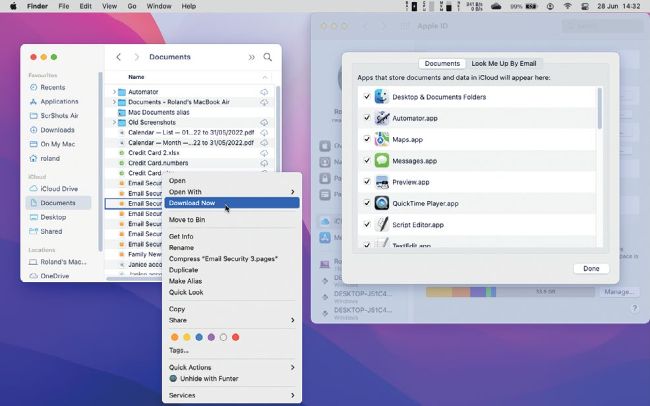The width and height of the screenshot is (650, 406).
Task: Open the Finder Go menu
Action: click(132, 6)
